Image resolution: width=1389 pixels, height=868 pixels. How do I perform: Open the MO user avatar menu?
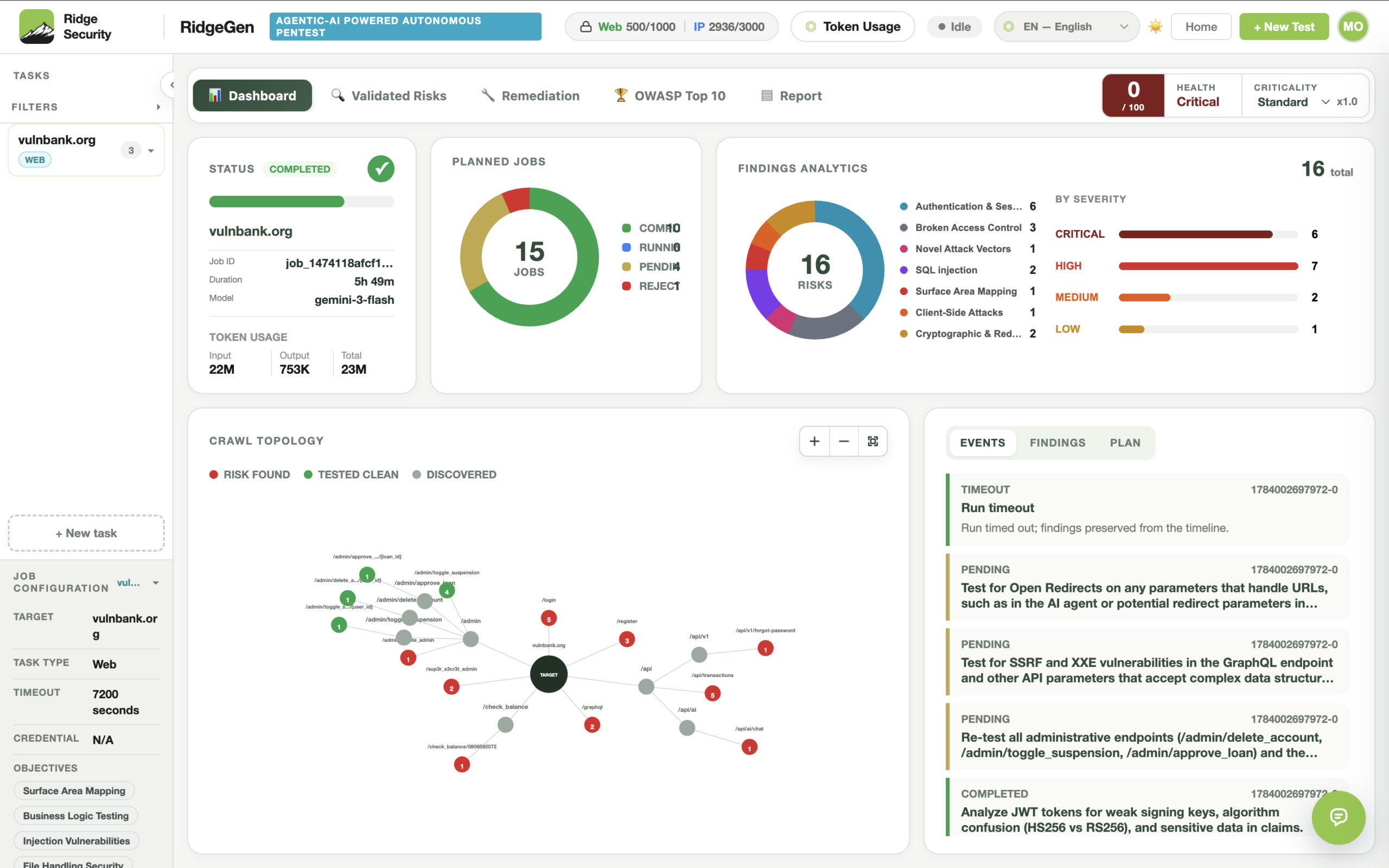coord(1353,27)
